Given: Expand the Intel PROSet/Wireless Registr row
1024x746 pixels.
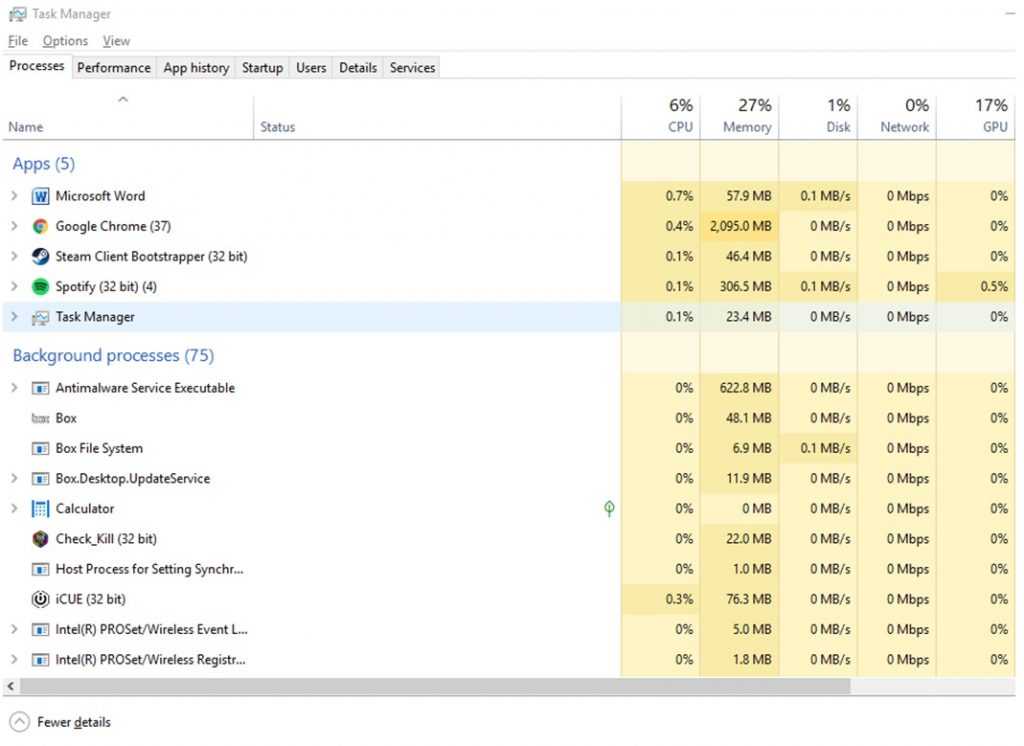Looking at the screenshot, I should pyautogui.click(x=14, y=659).
